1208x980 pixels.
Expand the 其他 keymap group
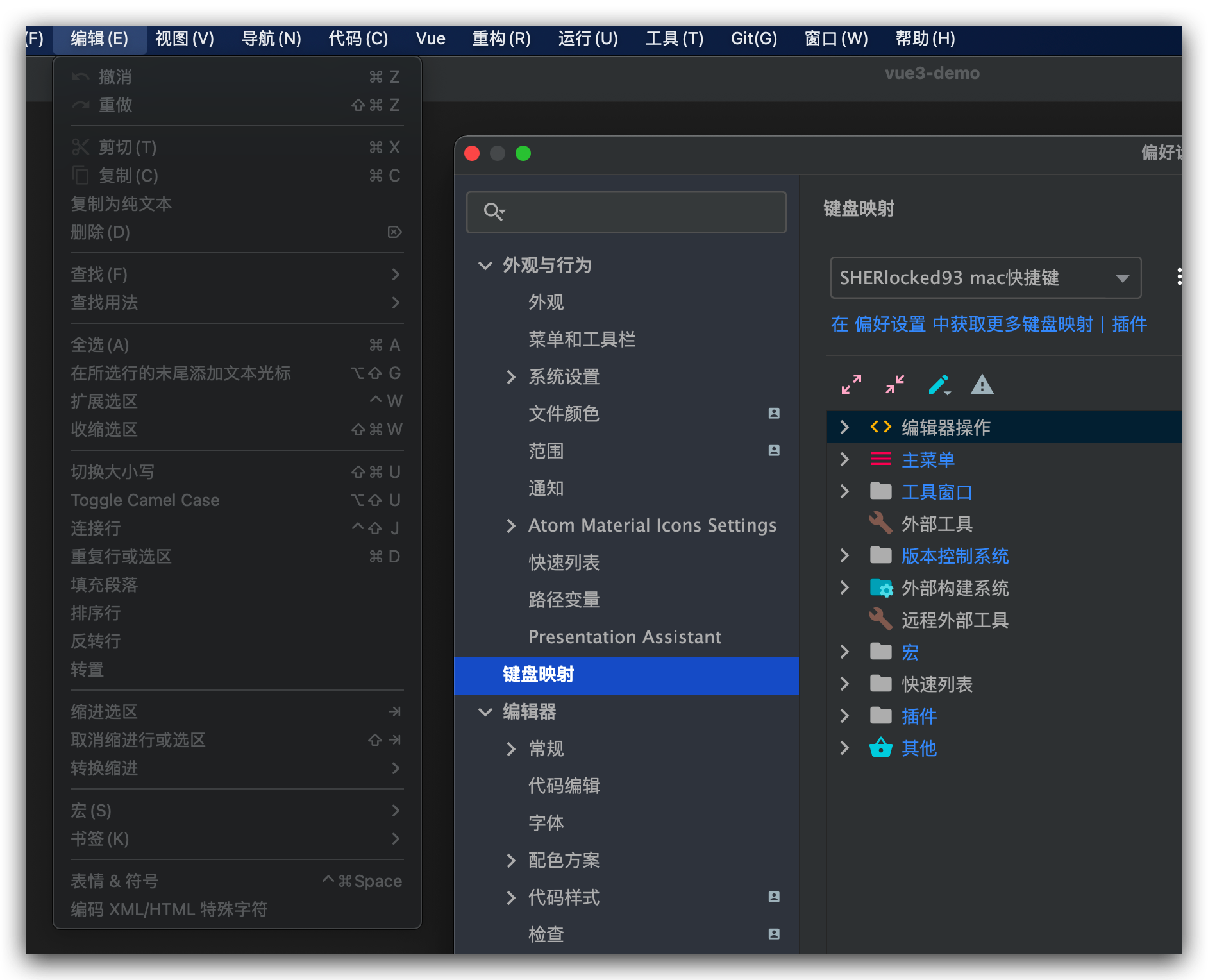click(x=844, y=748)
